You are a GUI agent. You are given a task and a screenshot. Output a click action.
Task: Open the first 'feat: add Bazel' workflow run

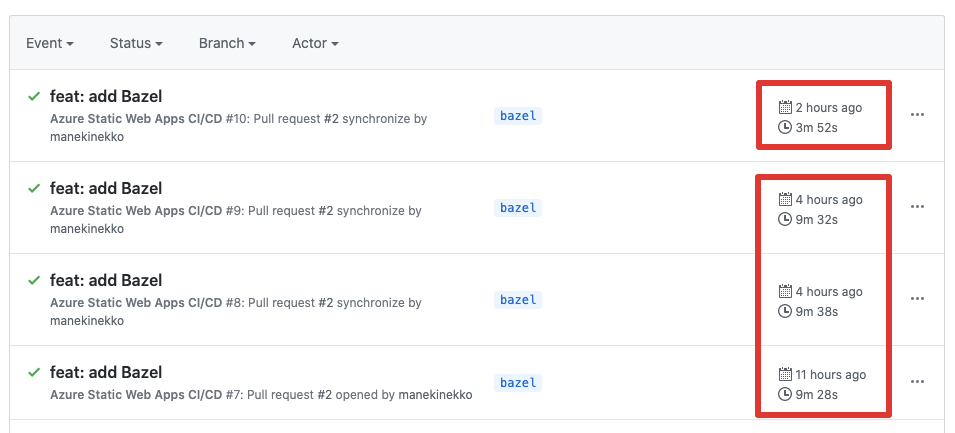click(106, 96)
